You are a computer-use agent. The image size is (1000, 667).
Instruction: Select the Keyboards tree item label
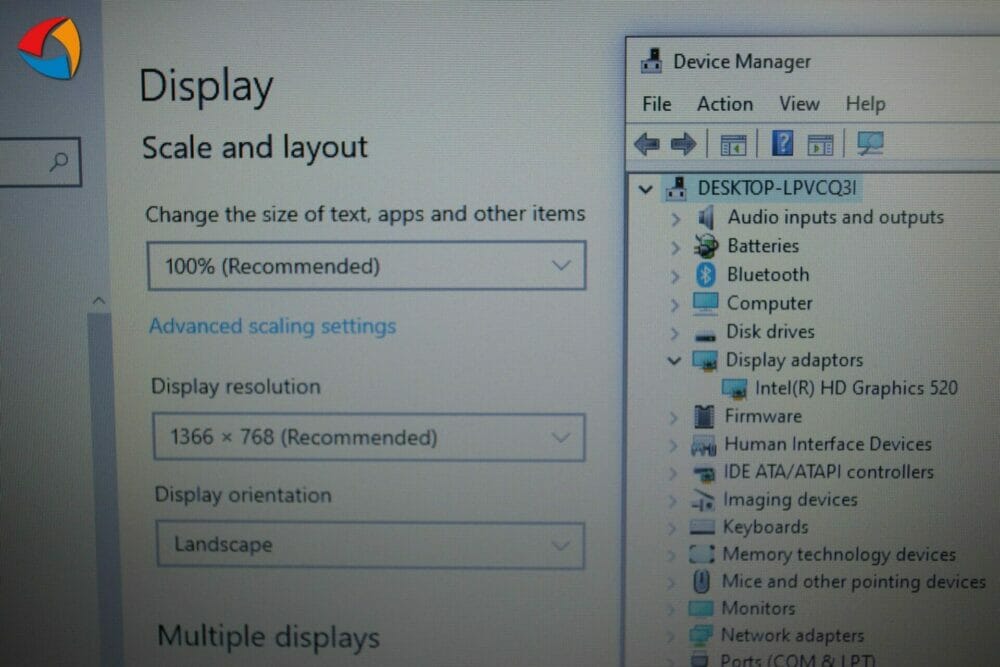point(765,527)
